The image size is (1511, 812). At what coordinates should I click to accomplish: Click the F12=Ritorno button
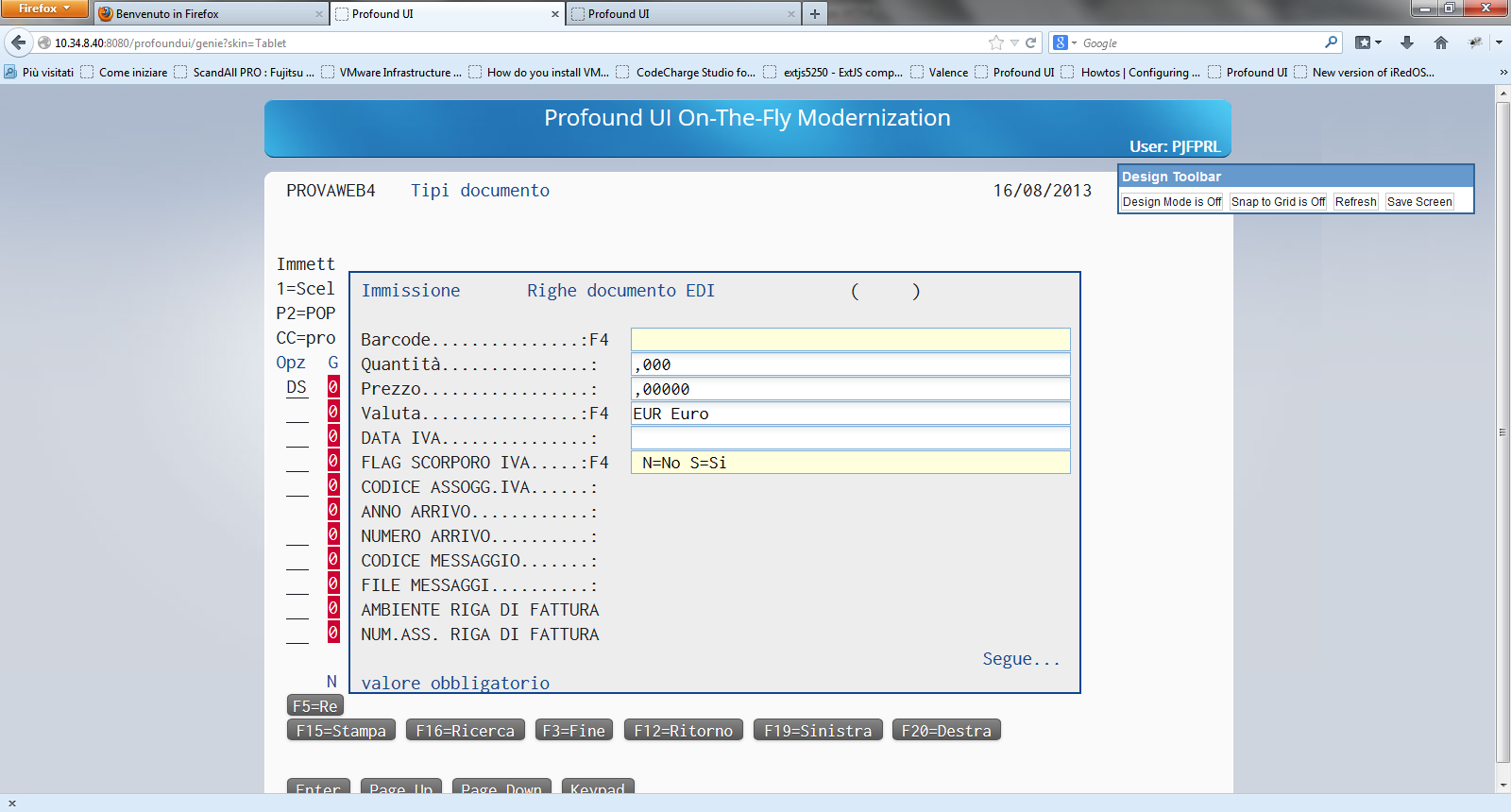tap(683, 730)
